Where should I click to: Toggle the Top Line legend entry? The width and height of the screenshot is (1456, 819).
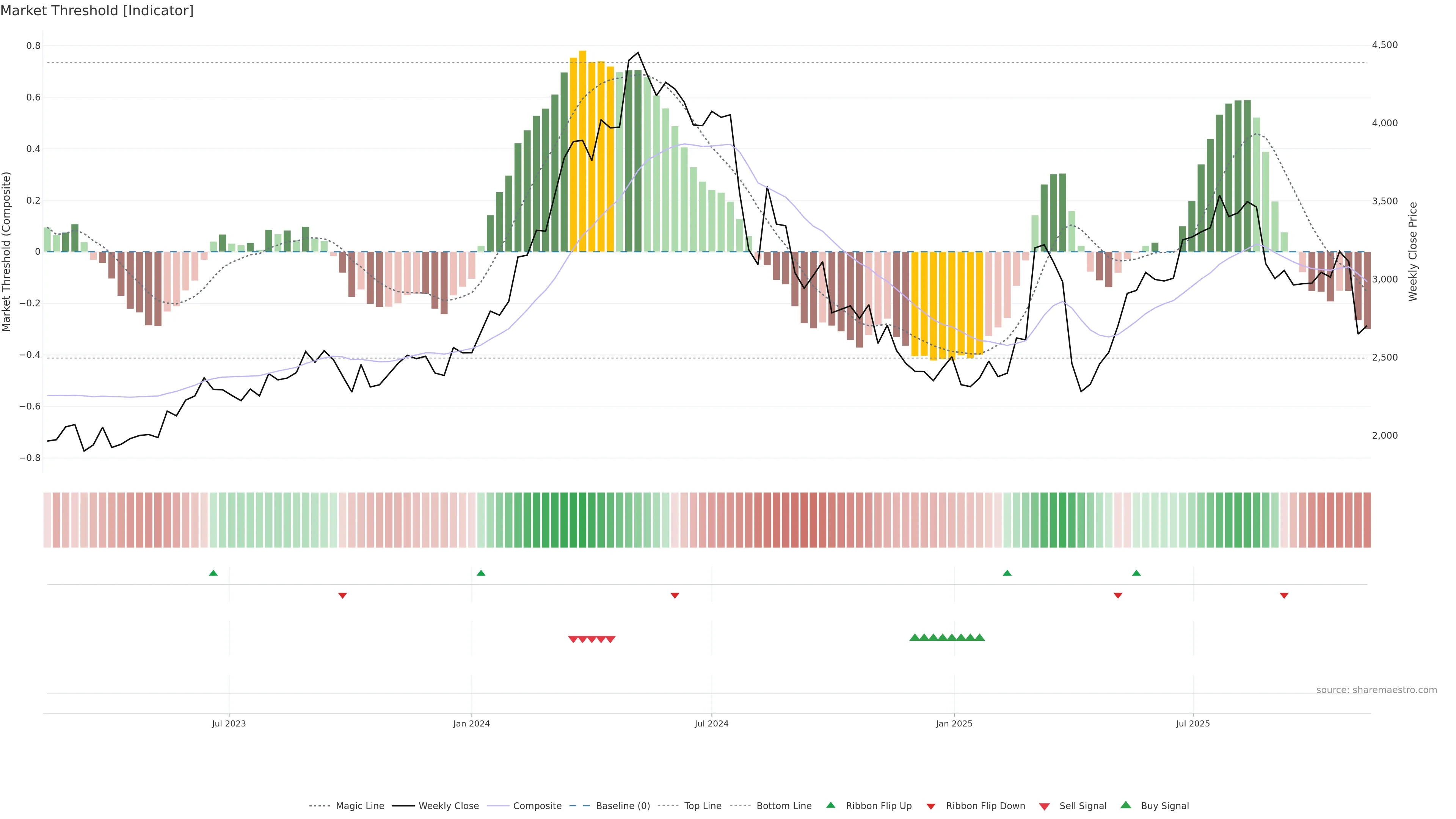(703, 806)
